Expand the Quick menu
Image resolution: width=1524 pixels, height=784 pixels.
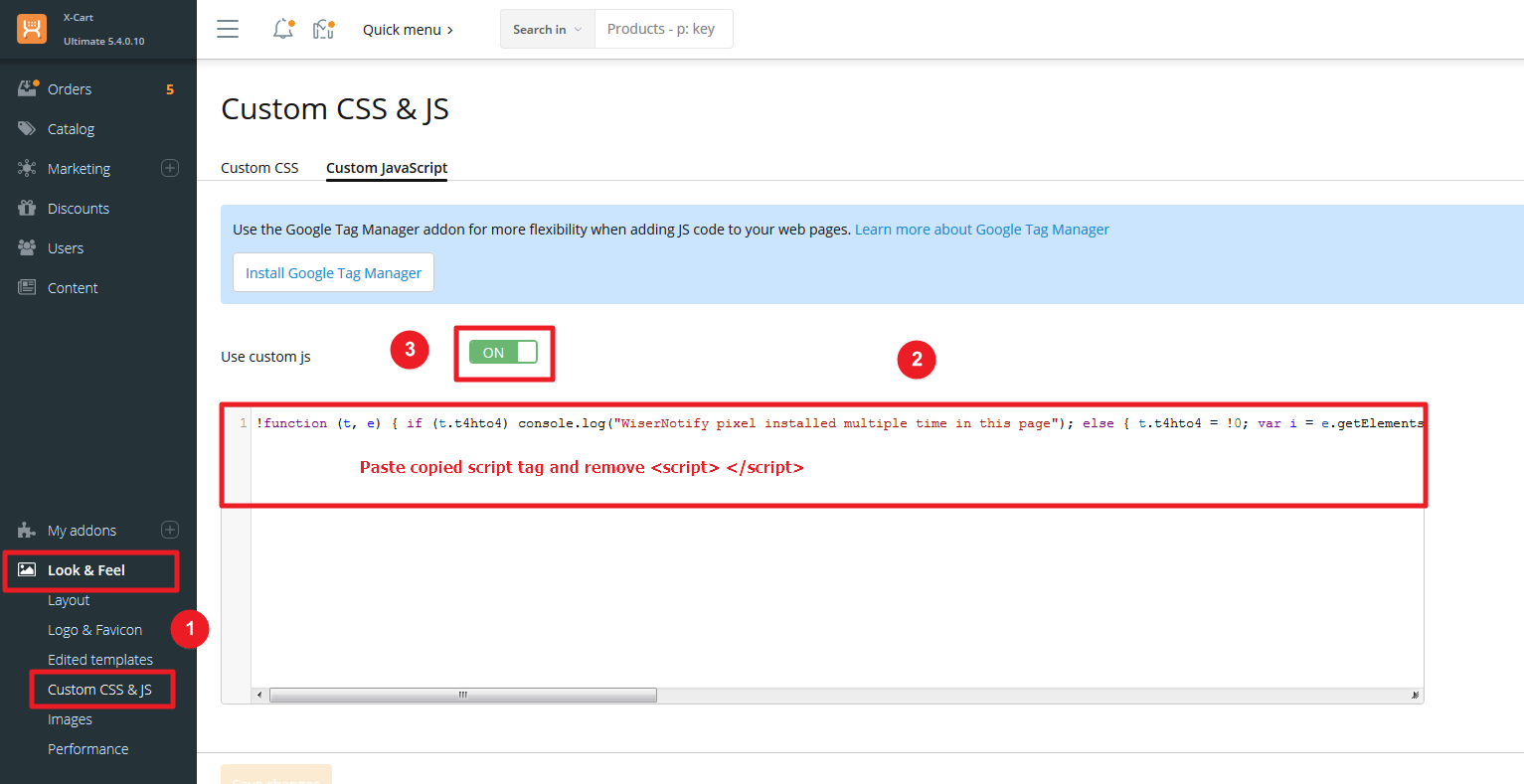pyautogui.click(x=408, y=30)
